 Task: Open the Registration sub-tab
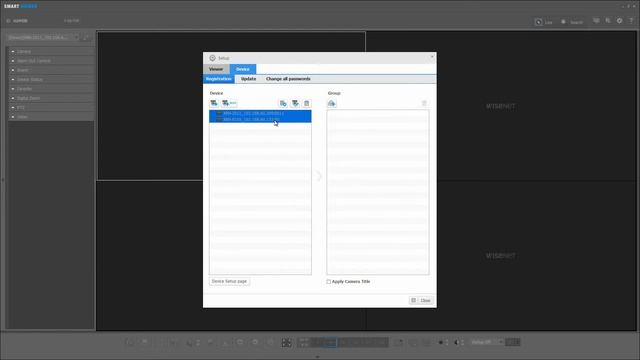point(219,79)
